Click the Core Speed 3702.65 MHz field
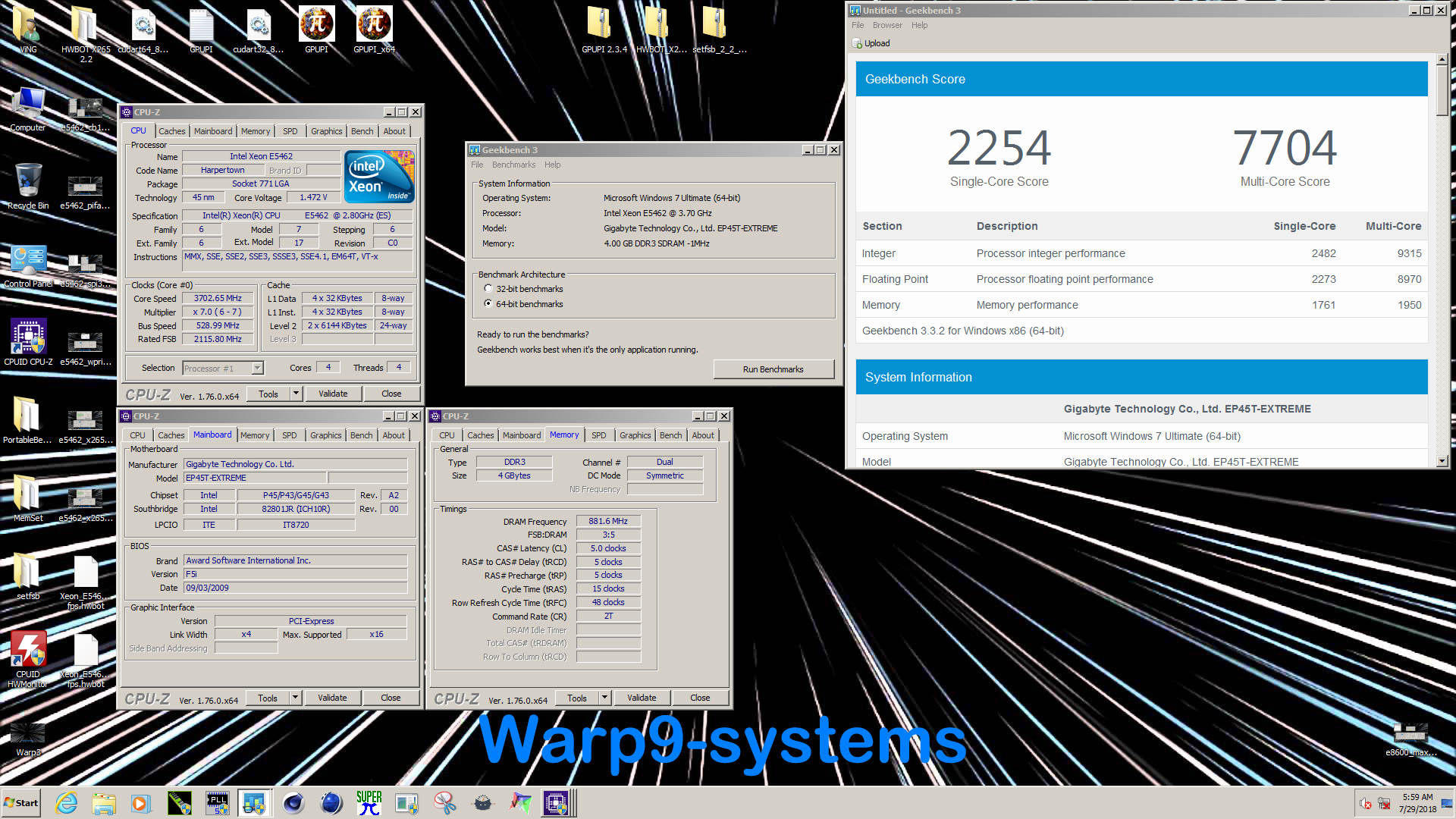This screenshot has height=819, width=1456. click(218, 298)
